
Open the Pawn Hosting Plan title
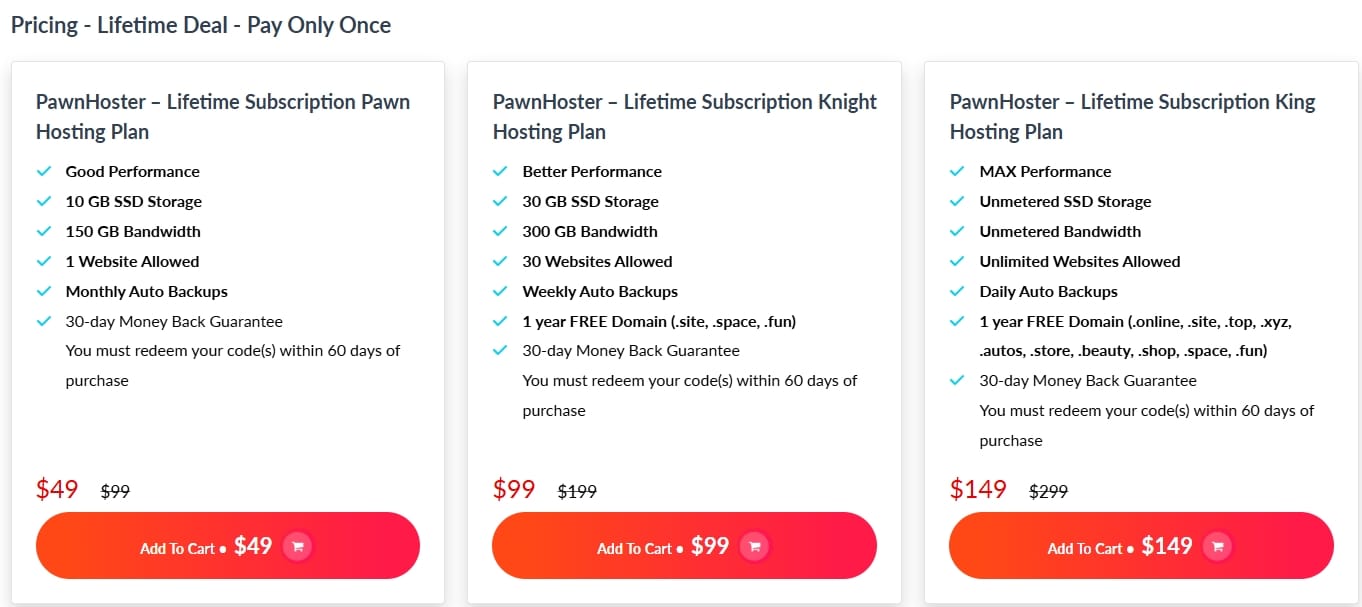[223, 116]
